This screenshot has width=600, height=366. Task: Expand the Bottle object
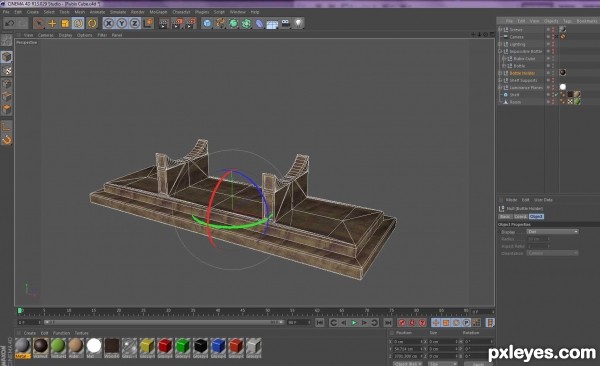pos(504,66)
